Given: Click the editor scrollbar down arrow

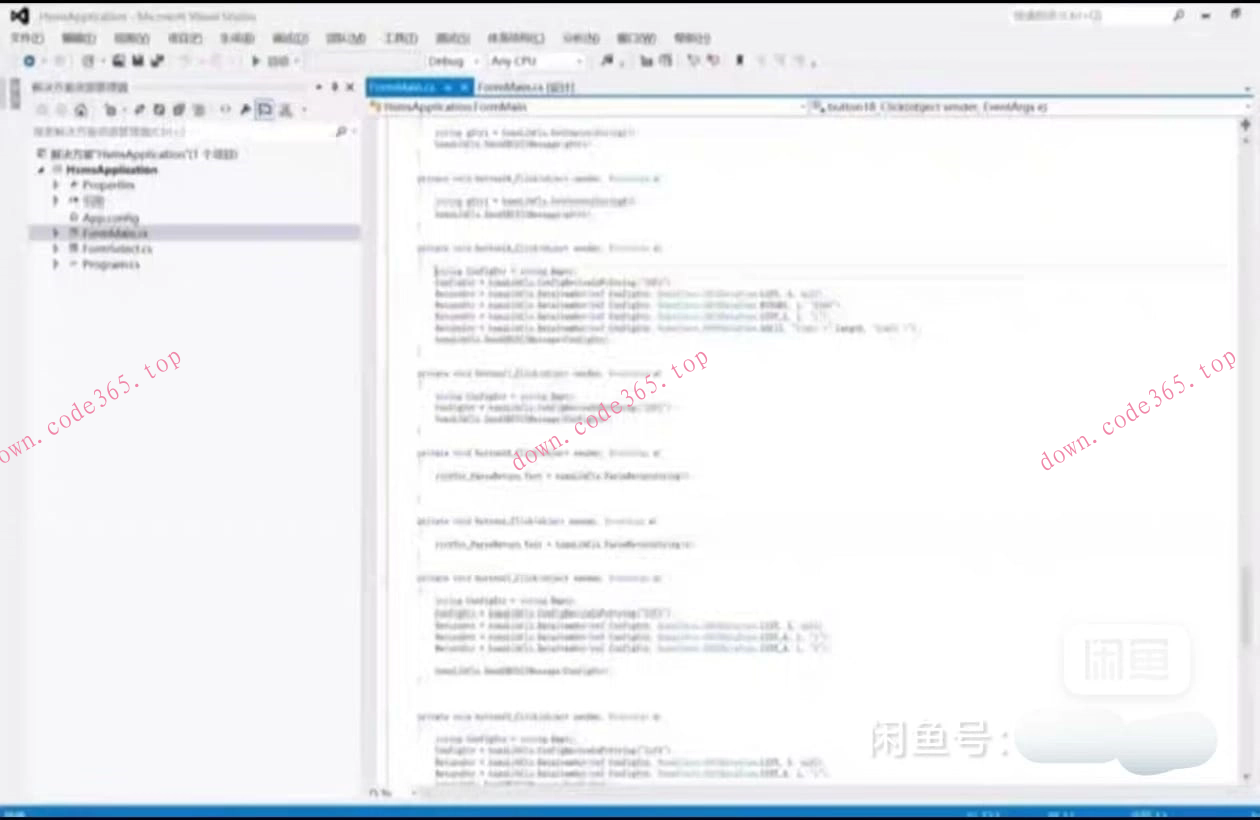Looking at the screenshot, I should [x=1246, y=776].
